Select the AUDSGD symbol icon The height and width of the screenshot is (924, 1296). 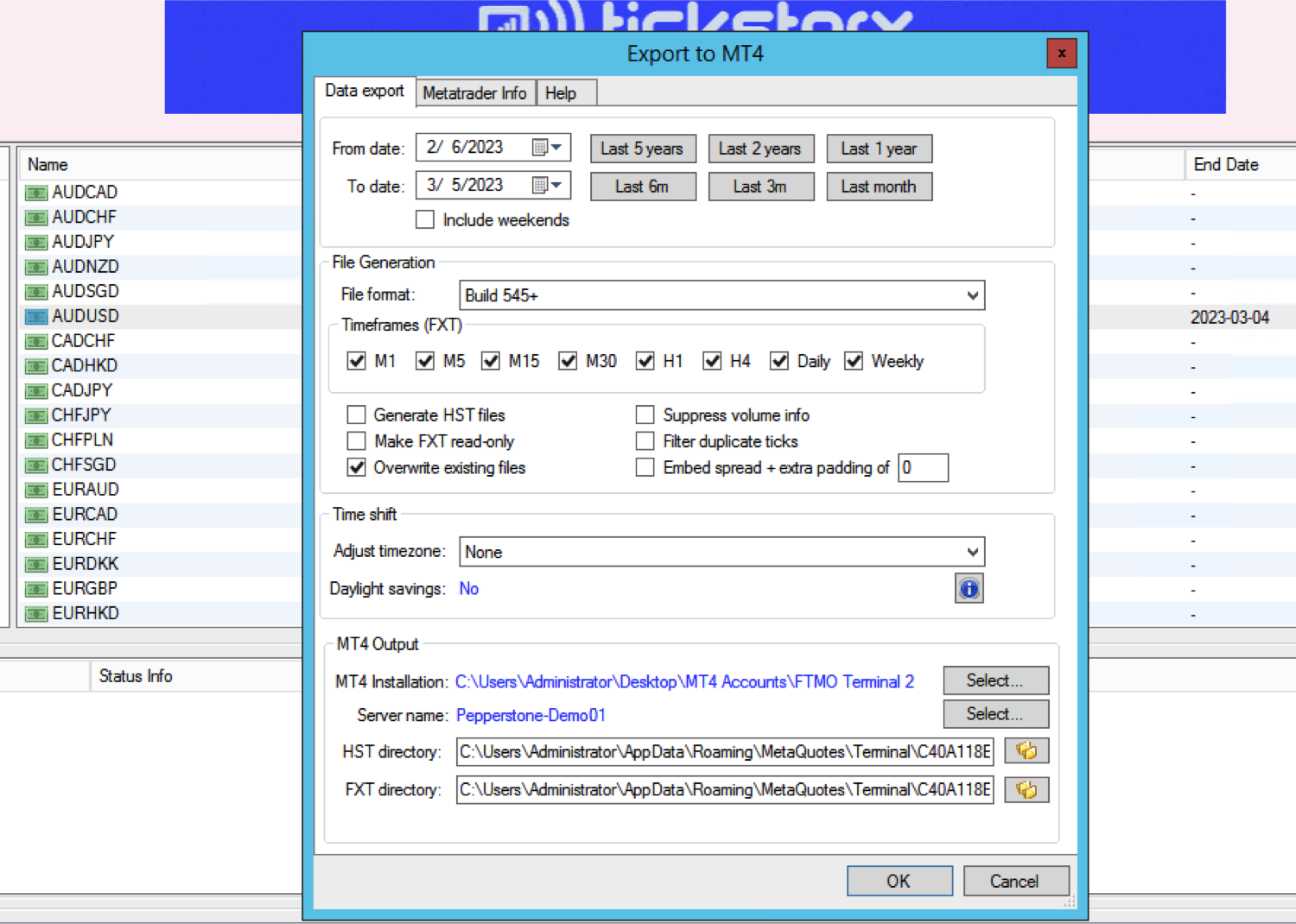[36, 292]
